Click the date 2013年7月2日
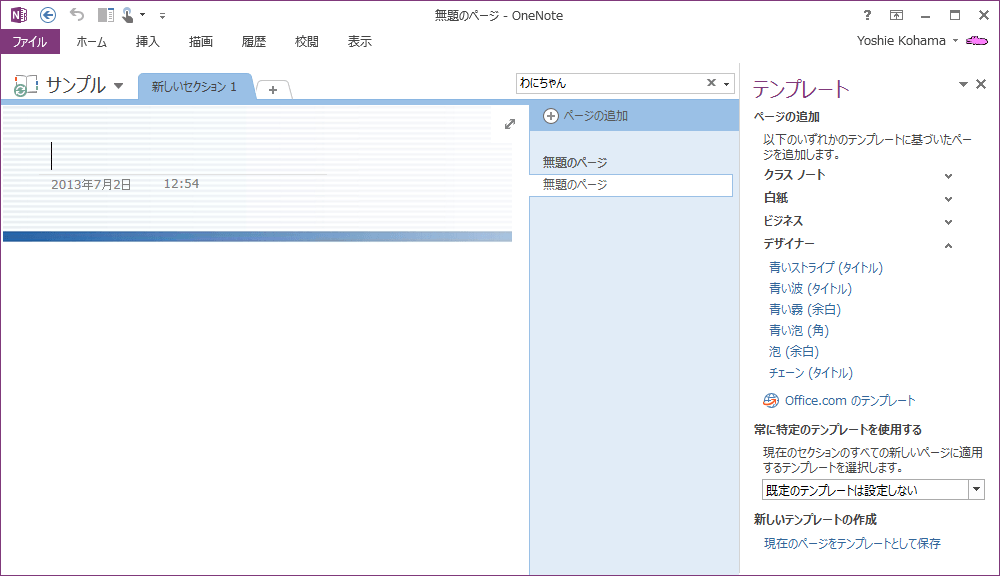Viewport: 1000px width, 576px height. (x=91, y=184)
